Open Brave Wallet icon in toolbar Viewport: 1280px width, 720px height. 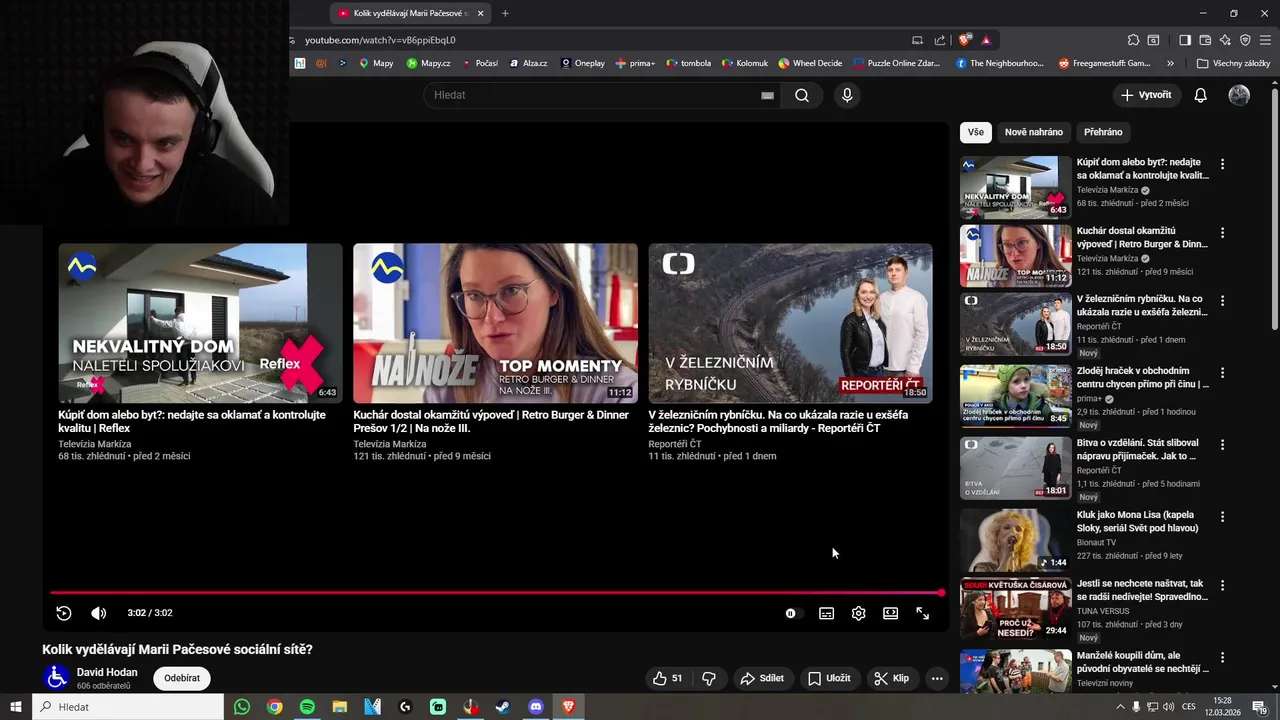pyautogui.click(x=1206, y=40)
